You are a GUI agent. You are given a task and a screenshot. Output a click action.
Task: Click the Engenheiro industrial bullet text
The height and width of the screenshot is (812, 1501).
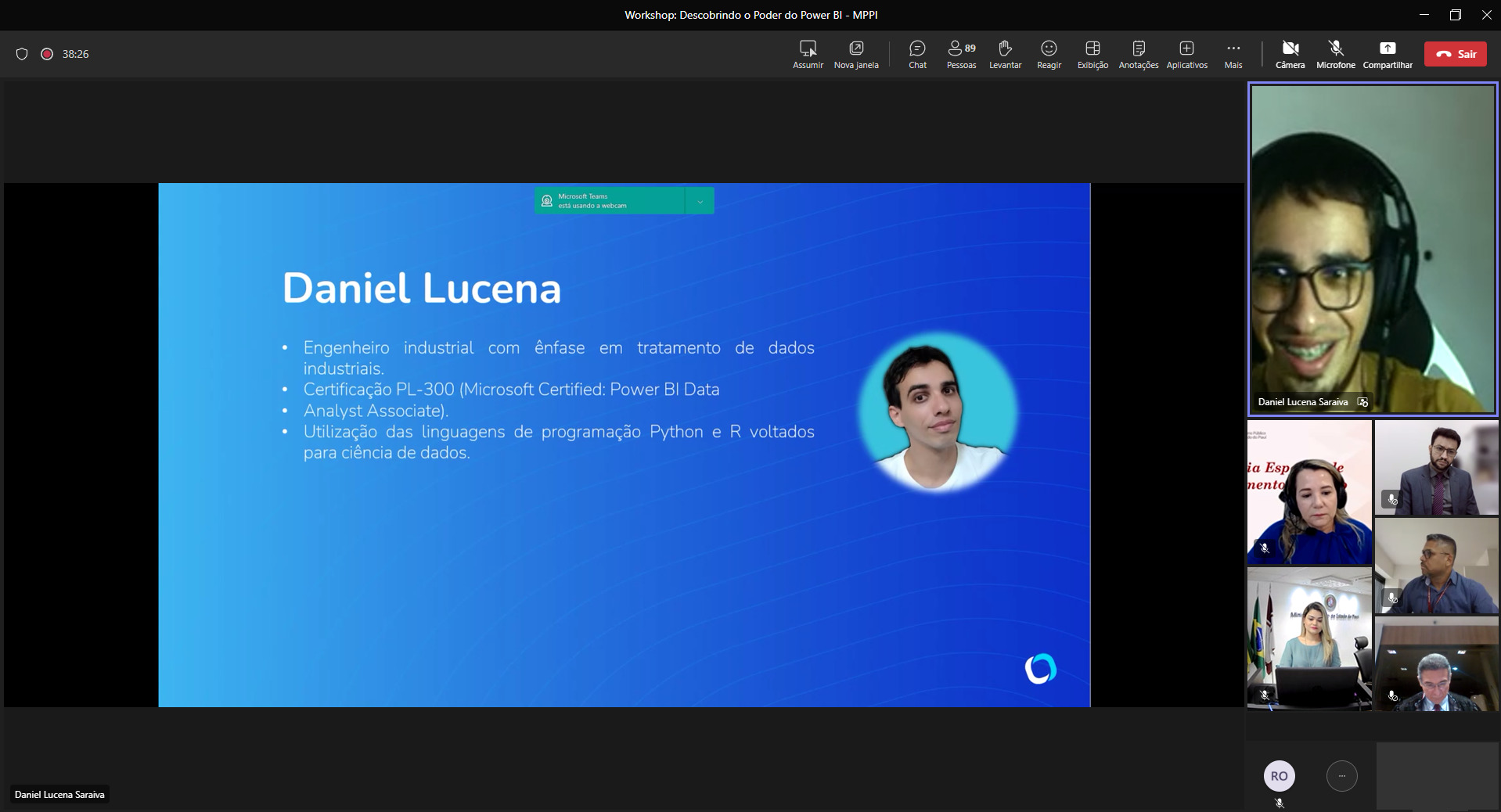559,357
